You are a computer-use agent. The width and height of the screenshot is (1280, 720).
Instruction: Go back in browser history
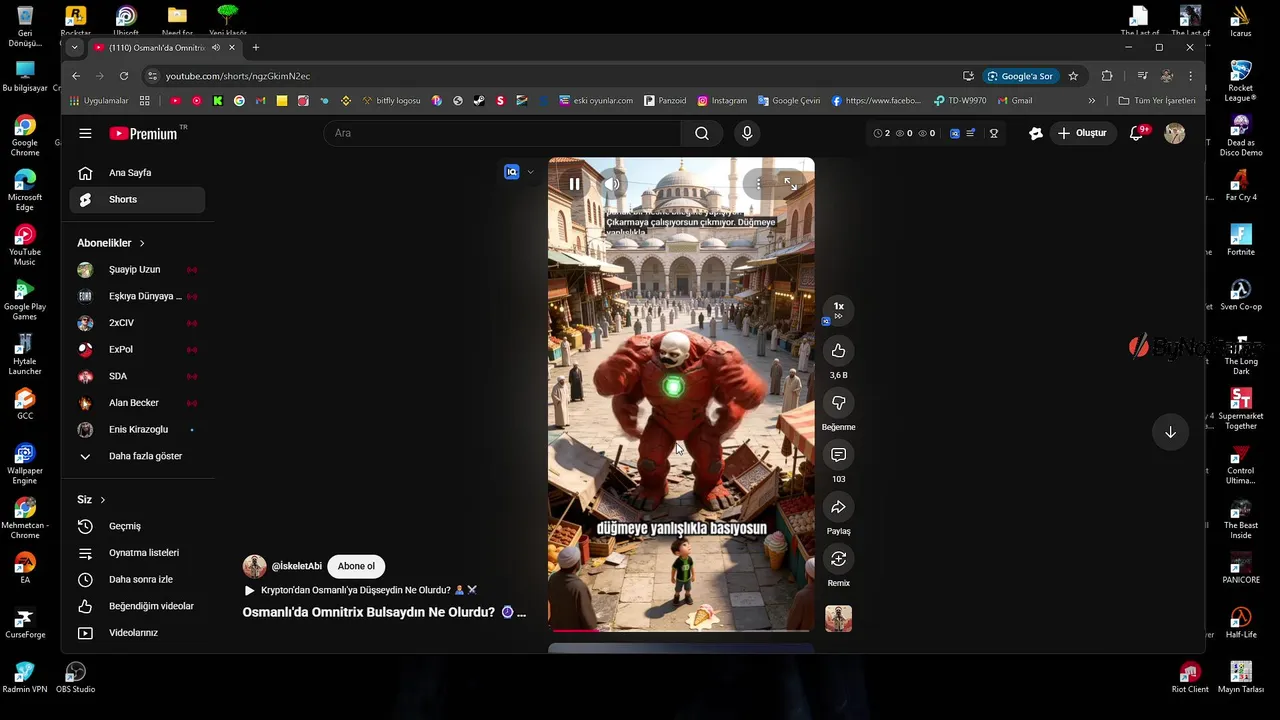[76, 76]
